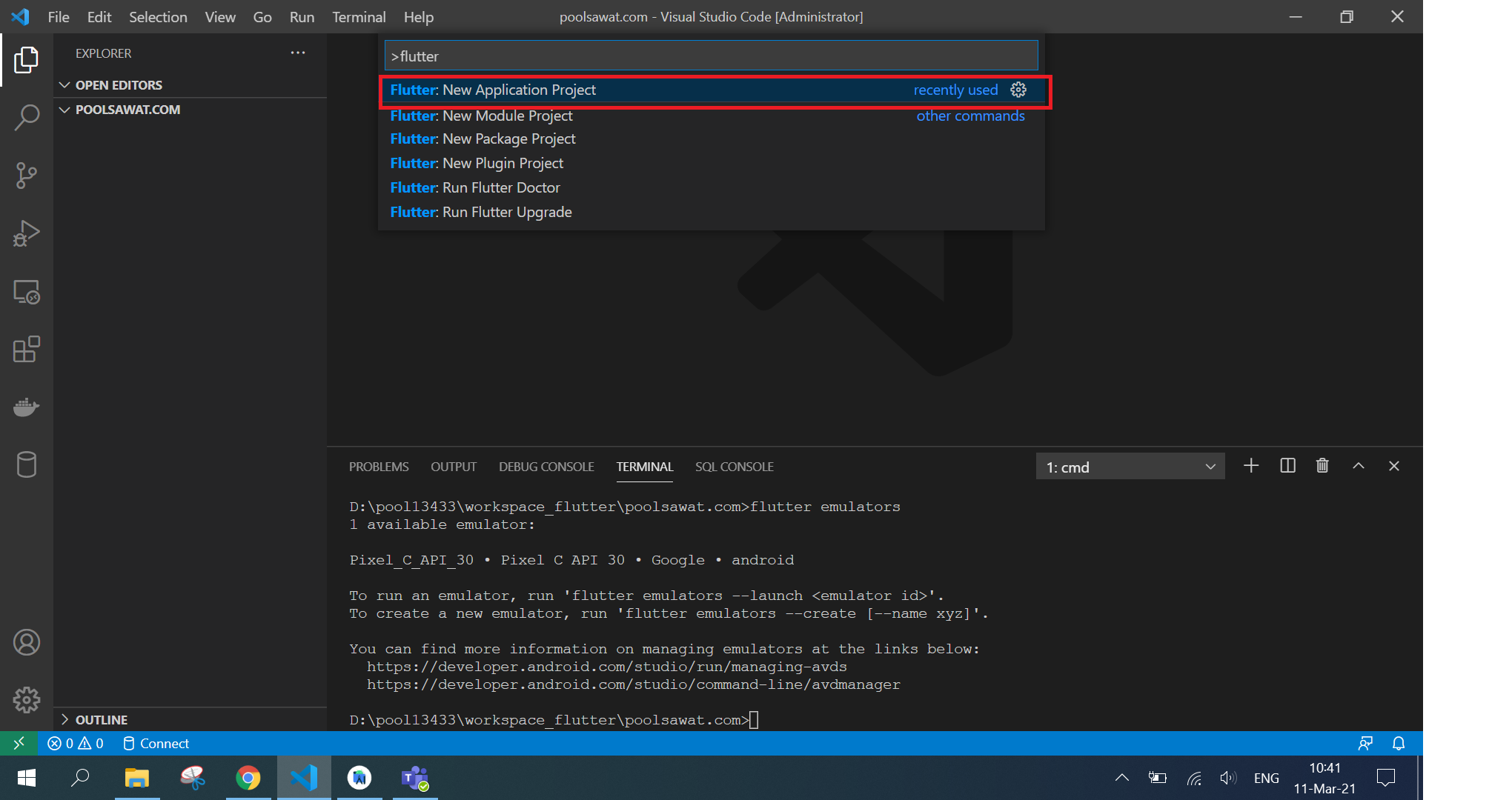This screenshot has height=800, width=1512.
Task: Split the terminal panel
Action: click(1287, 466)
